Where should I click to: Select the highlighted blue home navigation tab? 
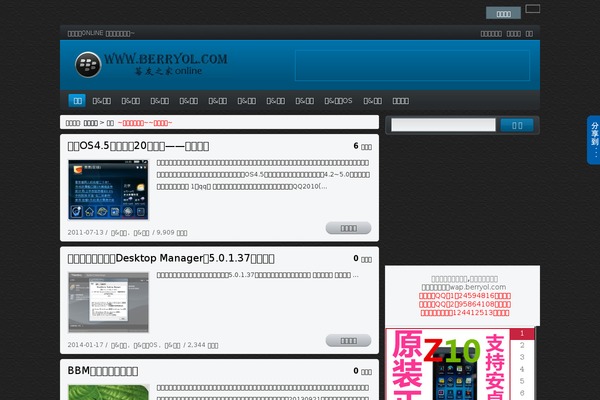point(77,101)
